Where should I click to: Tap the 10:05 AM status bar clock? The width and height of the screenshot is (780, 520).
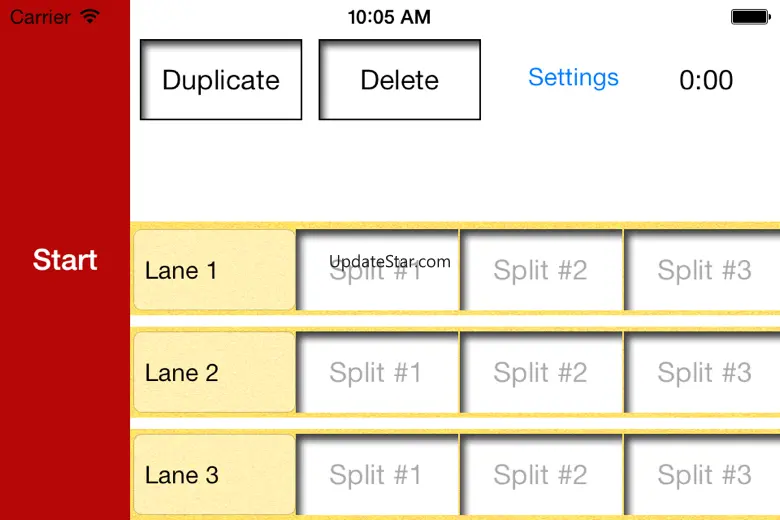point(389,17)
